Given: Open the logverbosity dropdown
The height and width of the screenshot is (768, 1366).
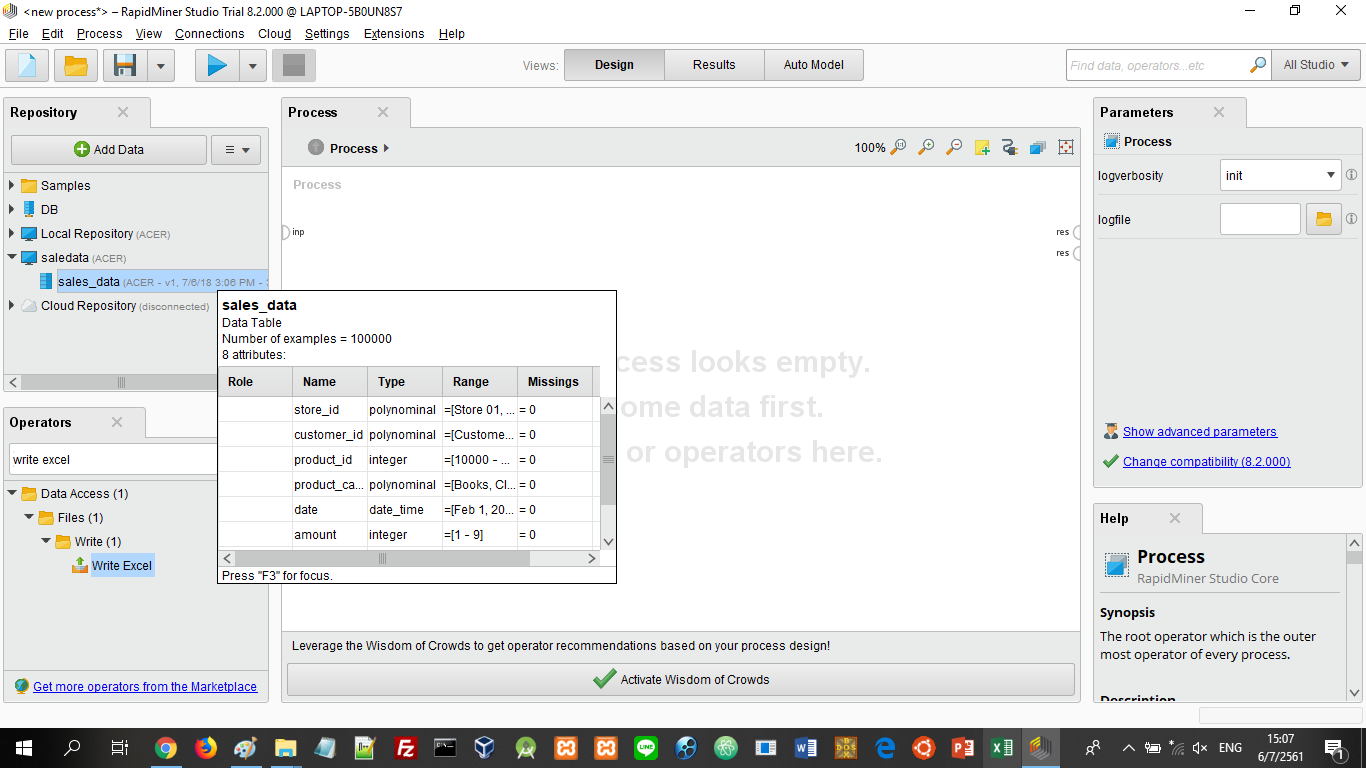Looking at the screenshot, I should [1280, 175].
